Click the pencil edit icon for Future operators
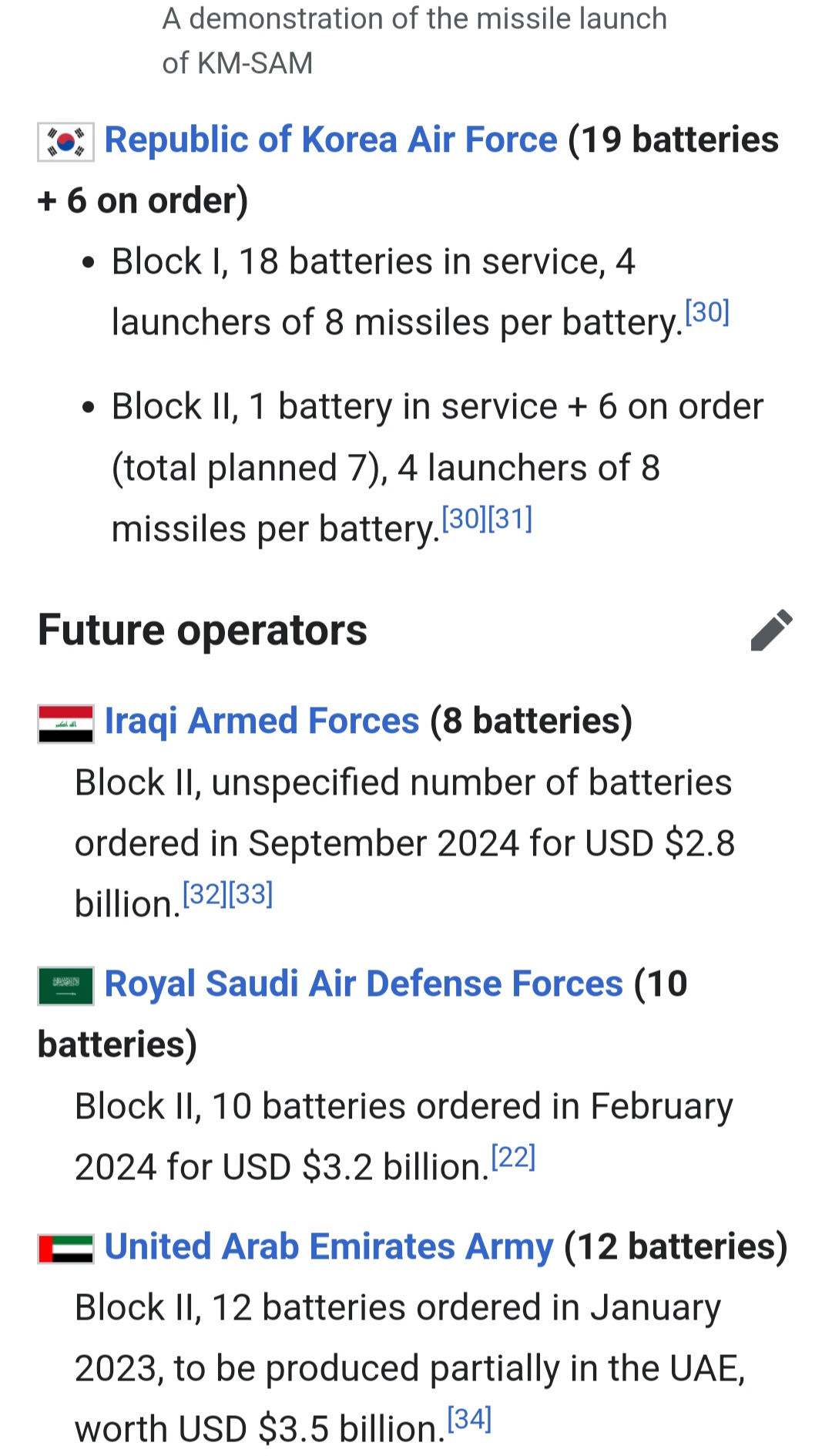 pyautogui.click(x=771, y=630)
